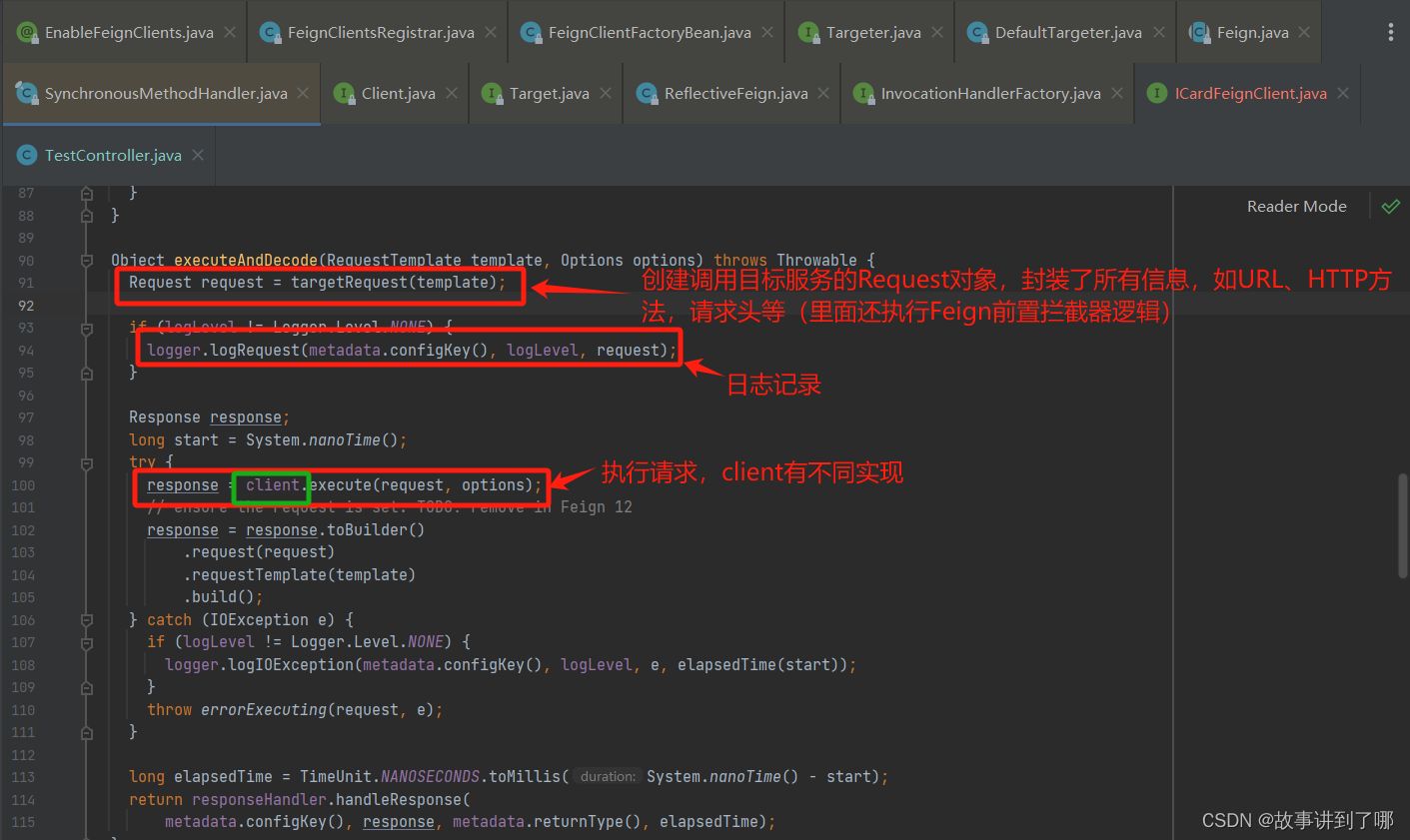Open InvocationHandlerFactory.java tab
The width and height of the screenshot is (1410, 840).
[989, 93]
